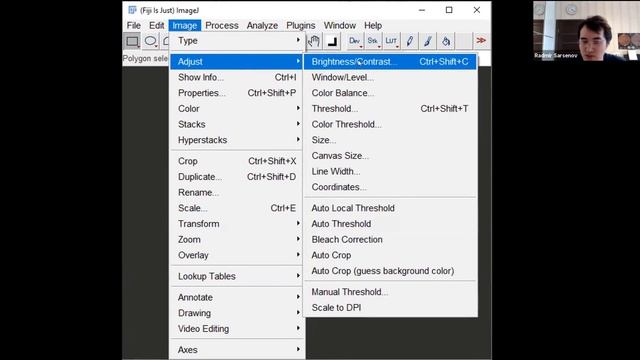Click the Radmir Sarsenov webcam thumbnail
This screenshot has height=360, width=640.
tap(586, 31)
